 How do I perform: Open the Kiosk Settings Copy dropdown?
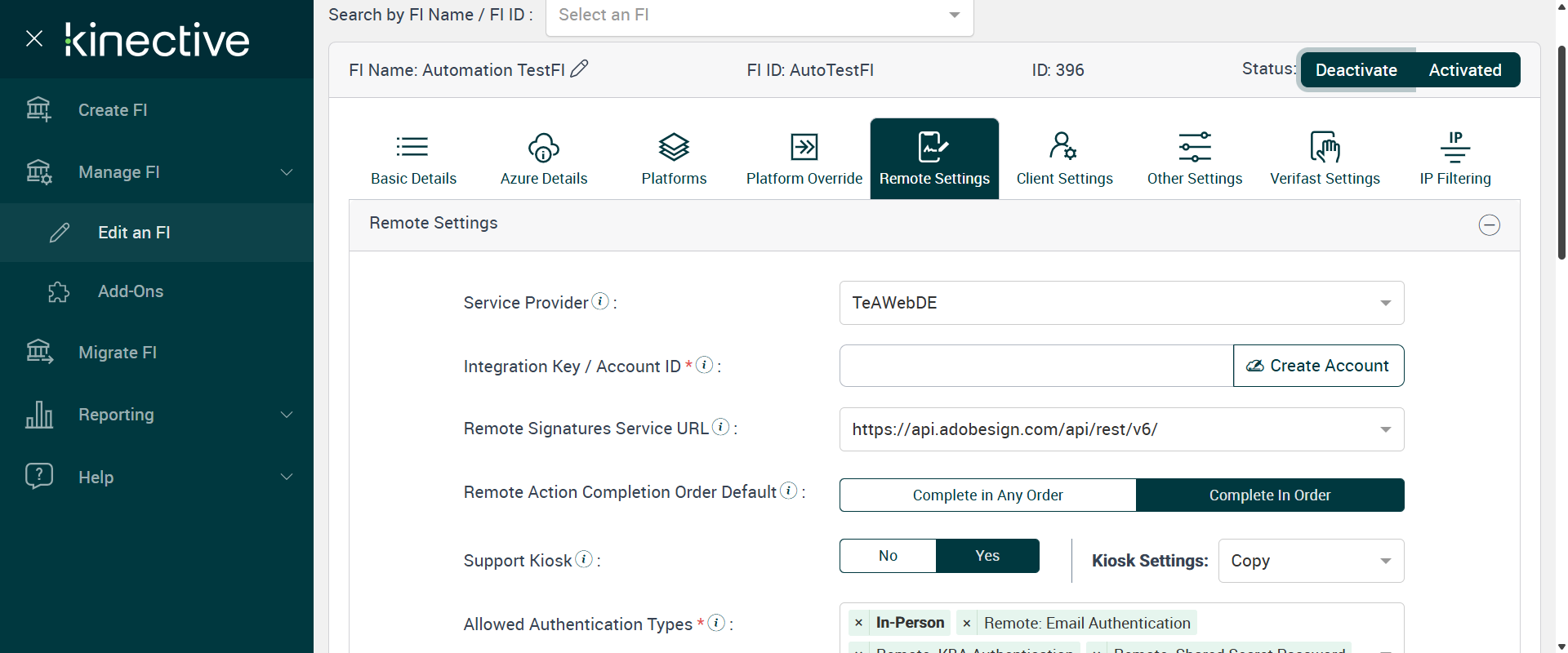(1311, 561)
